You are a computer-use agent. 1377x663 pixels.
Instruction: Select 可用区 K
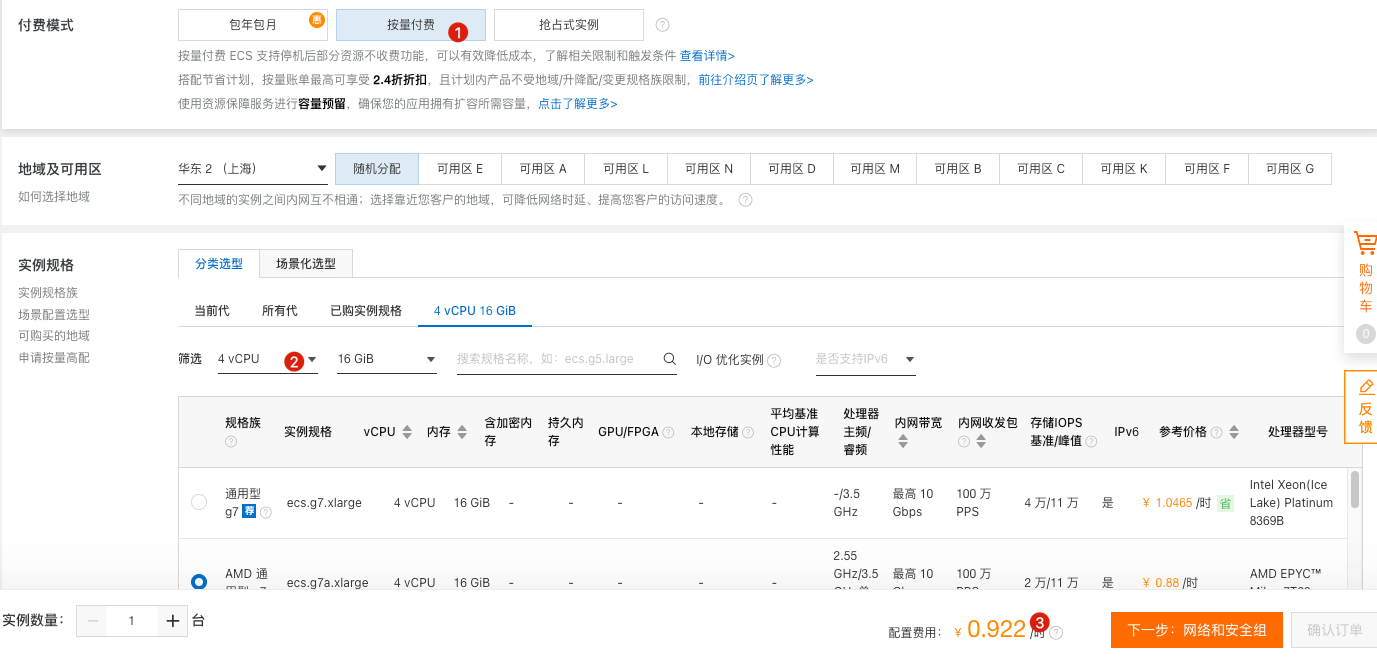(x=1124, y=169)
